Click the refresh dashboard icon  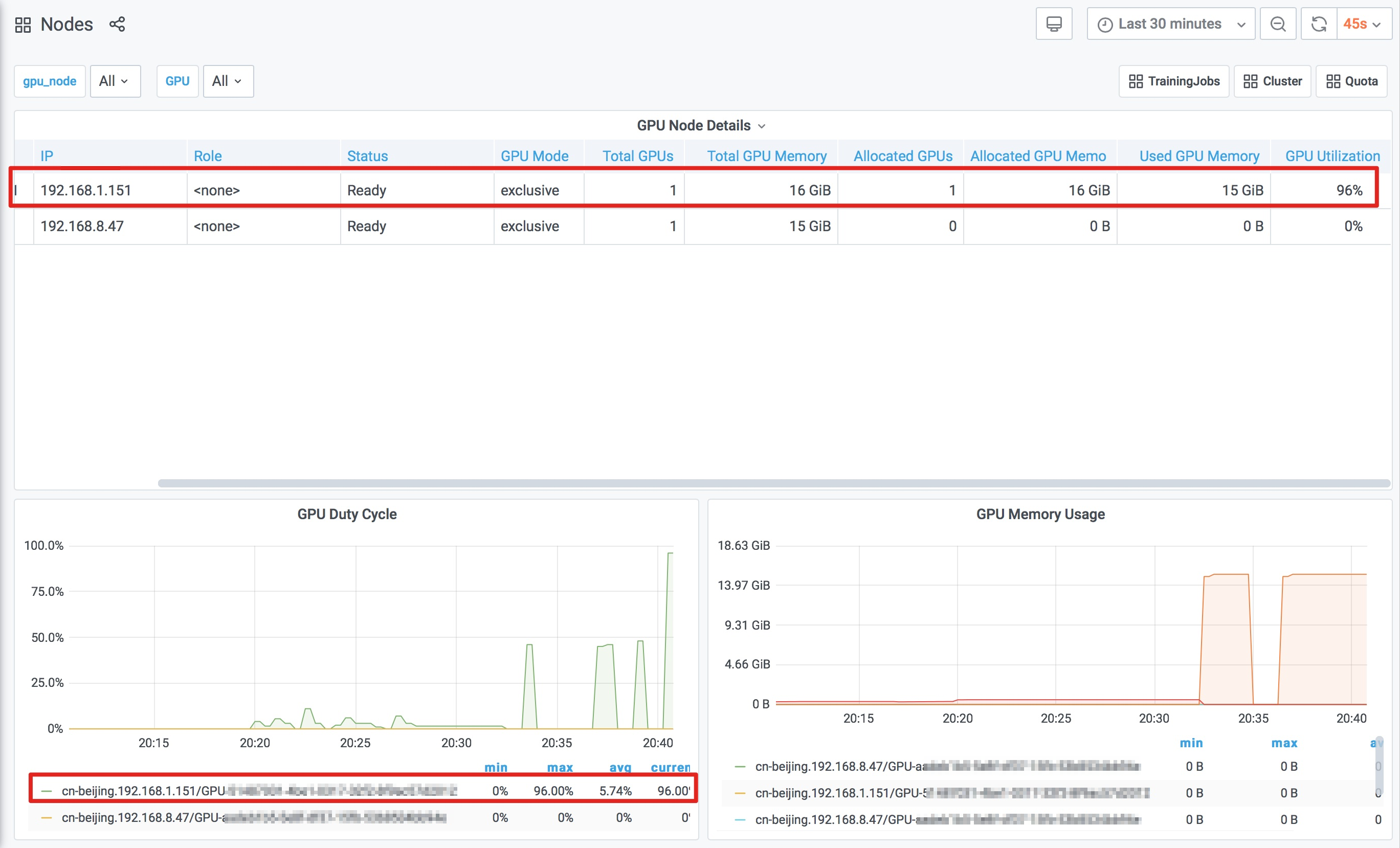1319,24
